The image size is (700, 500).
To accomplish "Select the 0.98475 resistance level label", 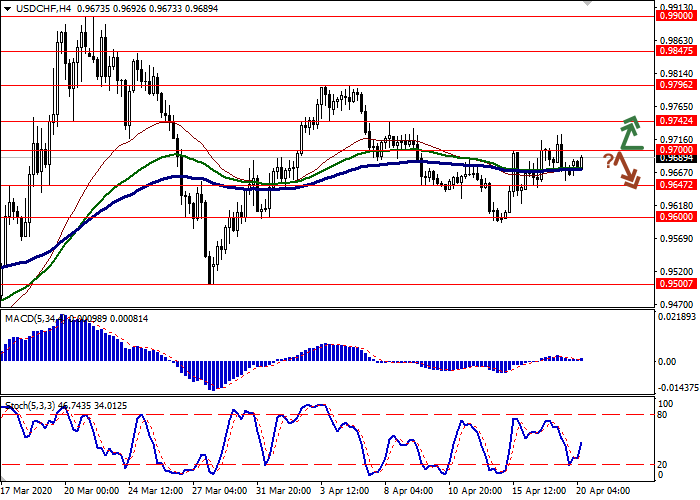I will tap(670, 50).
